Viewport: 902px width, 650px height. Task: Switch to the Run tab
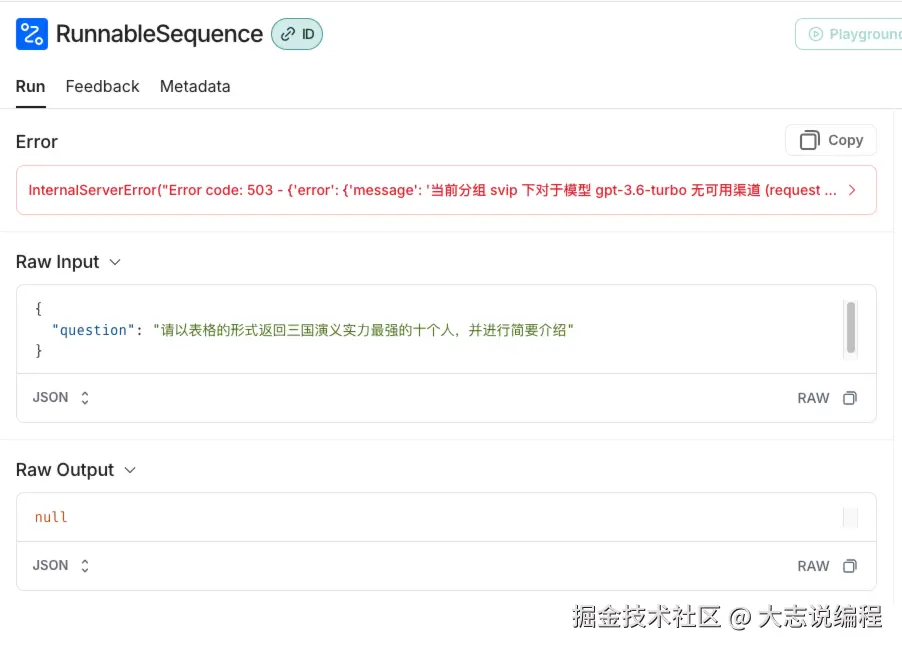click(x=30, y=86)
